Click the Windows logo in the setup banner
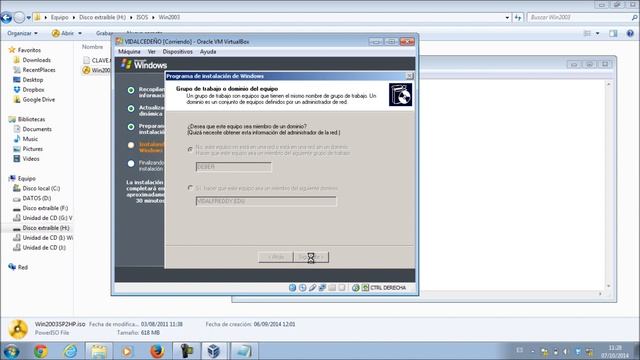The width and height of the screenshot is (640, 360). coord(126,64)
